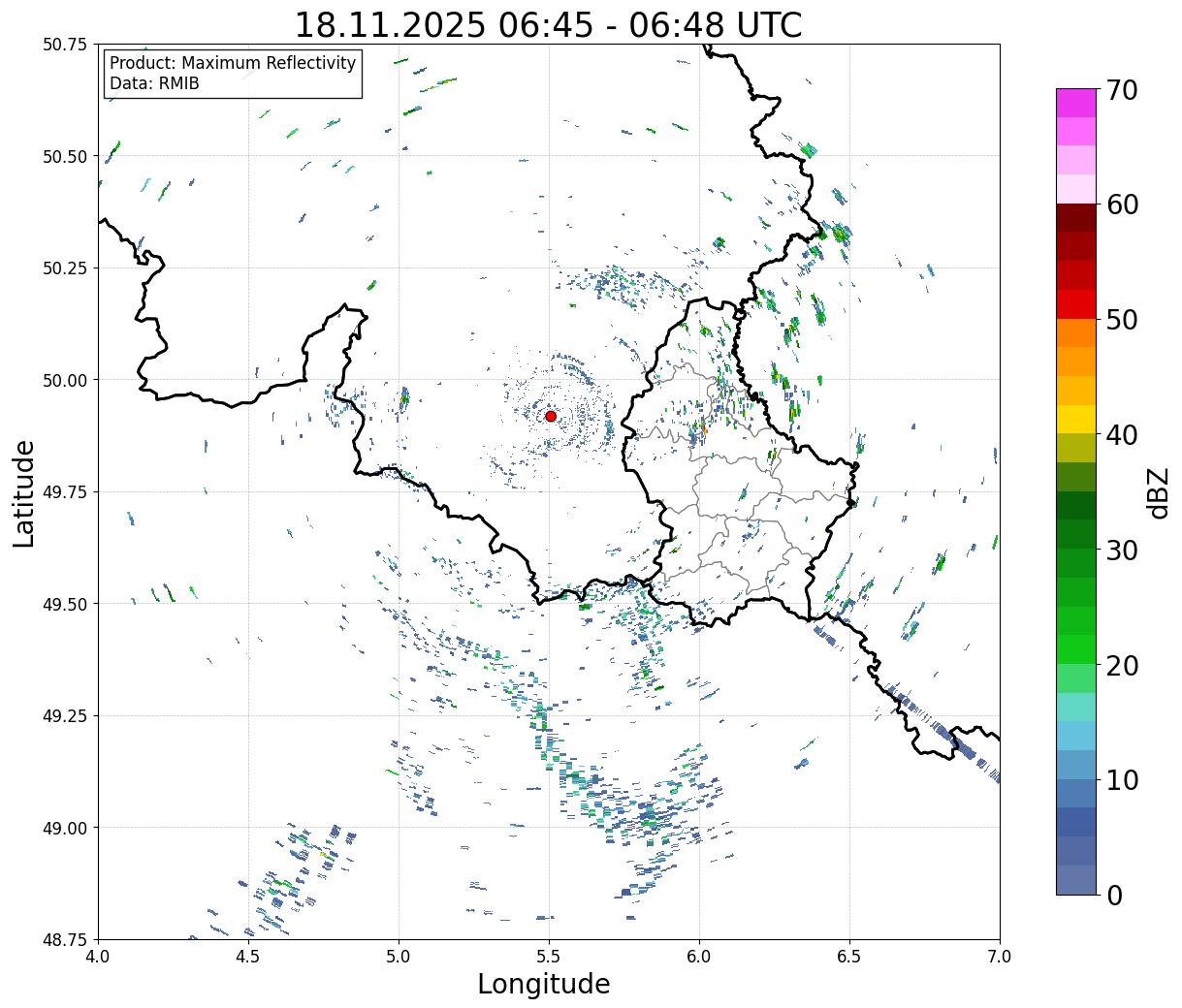1182x1008 pixels.
Task: Click the latitude tick label 50.50
Action: pos(65,156)
